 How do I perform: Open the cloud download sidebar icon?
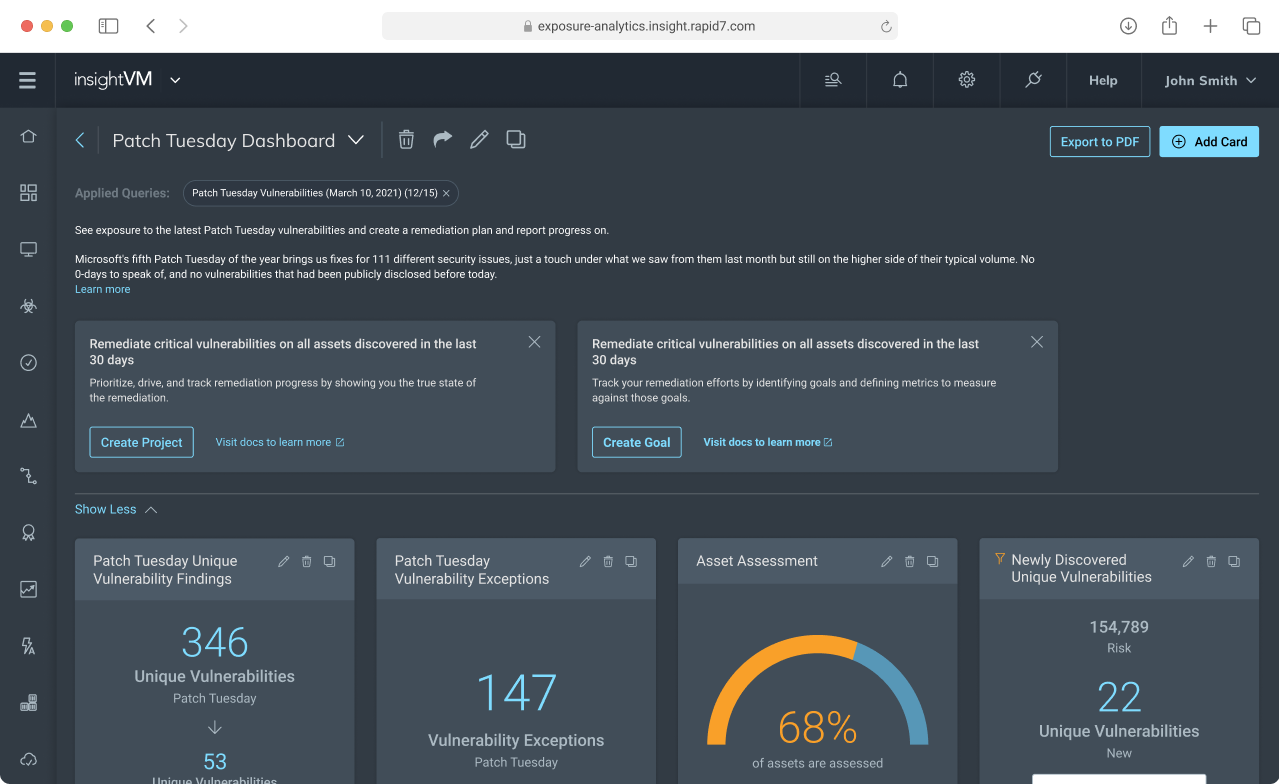pos(28,759)
